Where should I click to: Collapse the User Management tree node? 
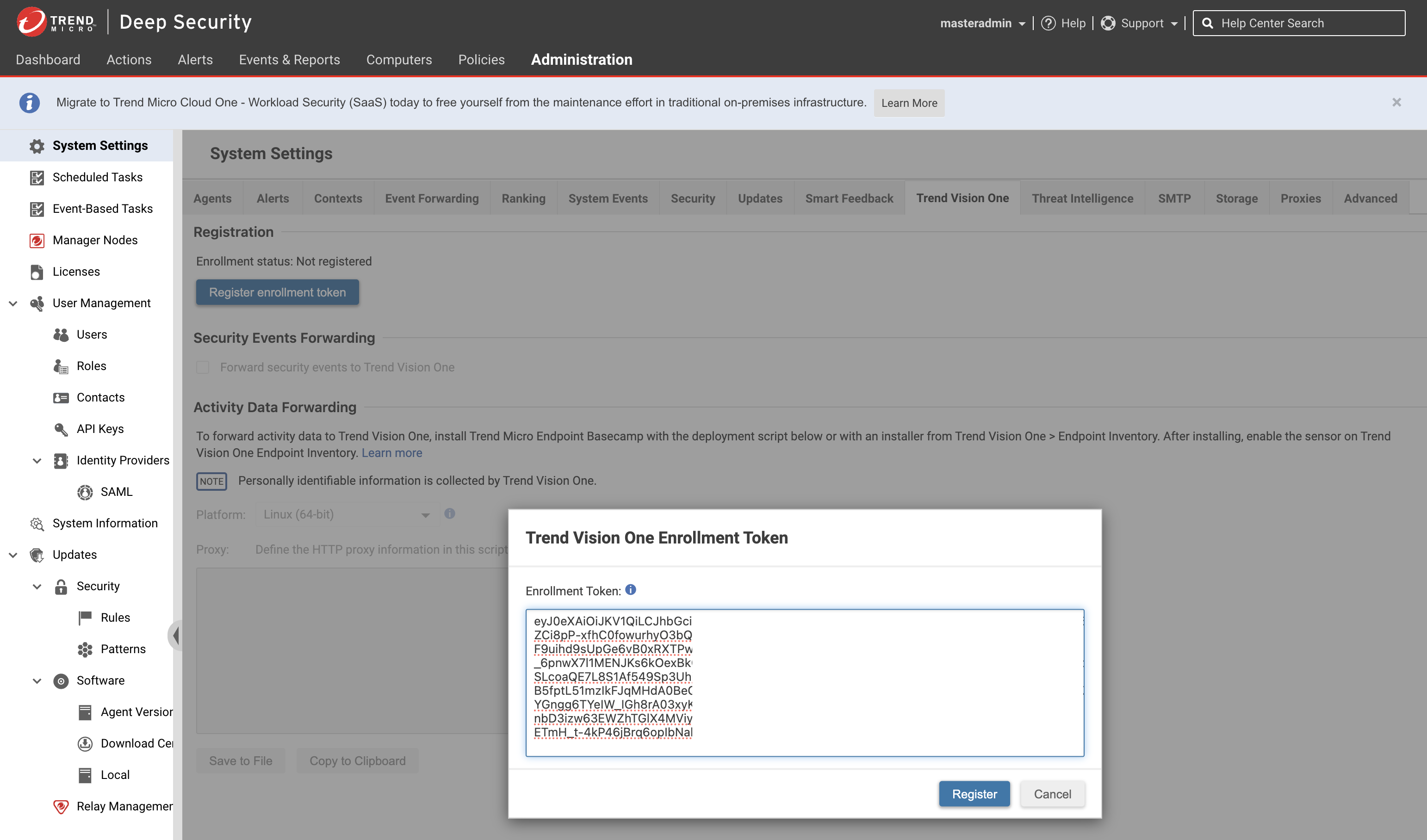click(13, 303)
